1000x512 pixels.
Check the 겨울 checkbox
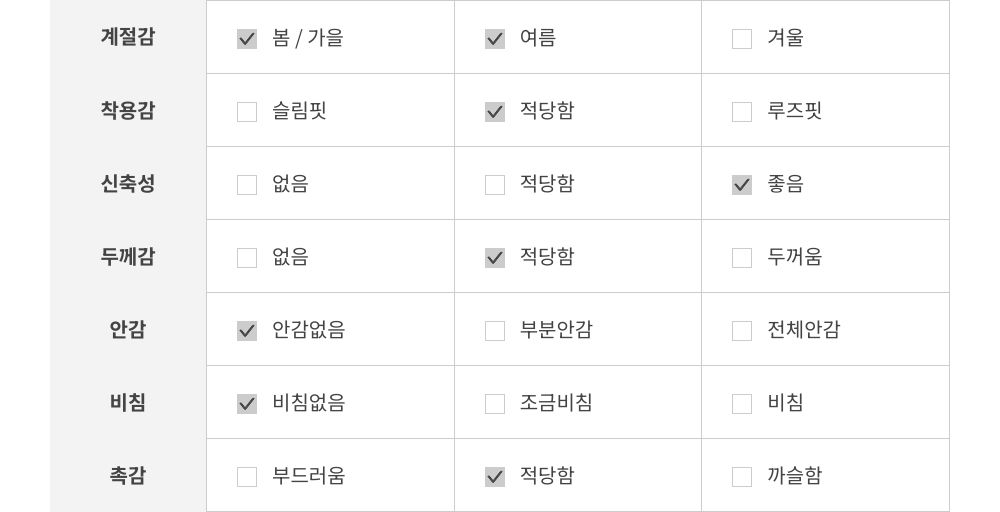click(x=742, y=39)
